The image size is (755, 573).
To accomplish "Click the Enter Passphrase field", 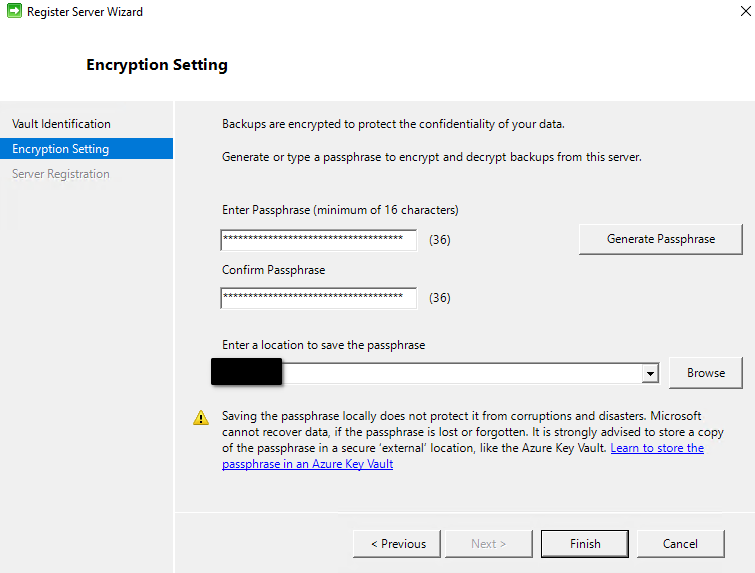I will point(319,240).
